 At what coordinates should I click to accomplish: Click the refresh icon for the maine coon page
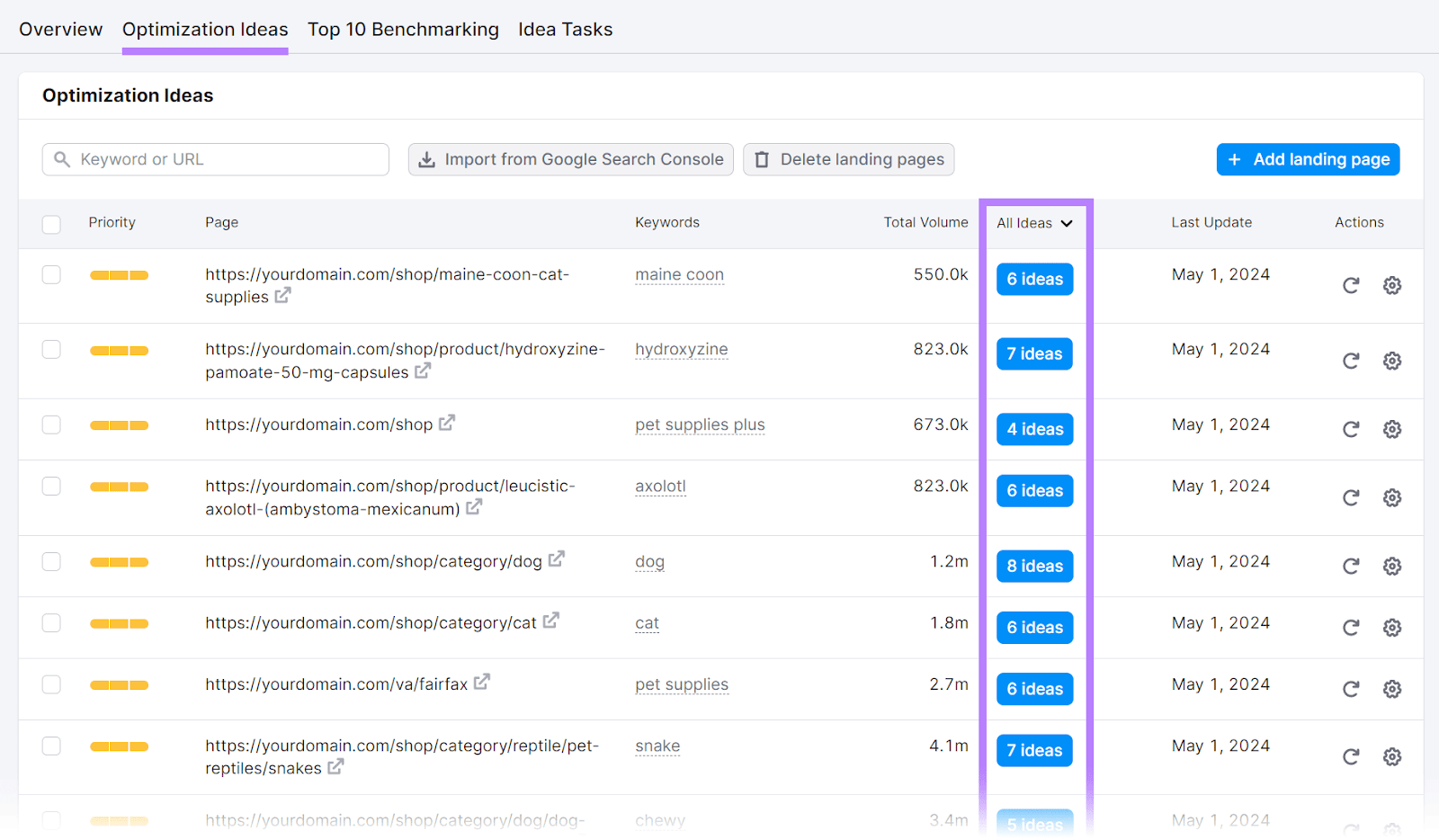(1350, 285)
